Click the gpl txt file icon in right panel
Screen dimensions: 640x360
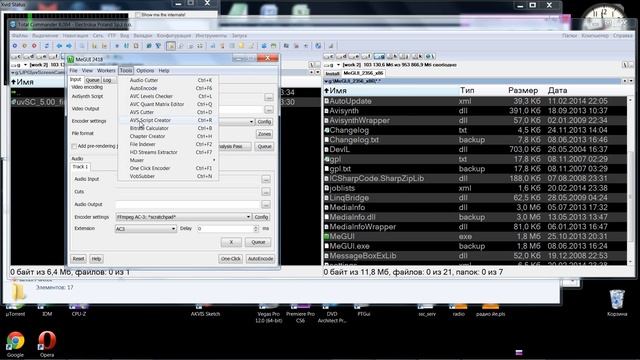[x=327, y=159]
